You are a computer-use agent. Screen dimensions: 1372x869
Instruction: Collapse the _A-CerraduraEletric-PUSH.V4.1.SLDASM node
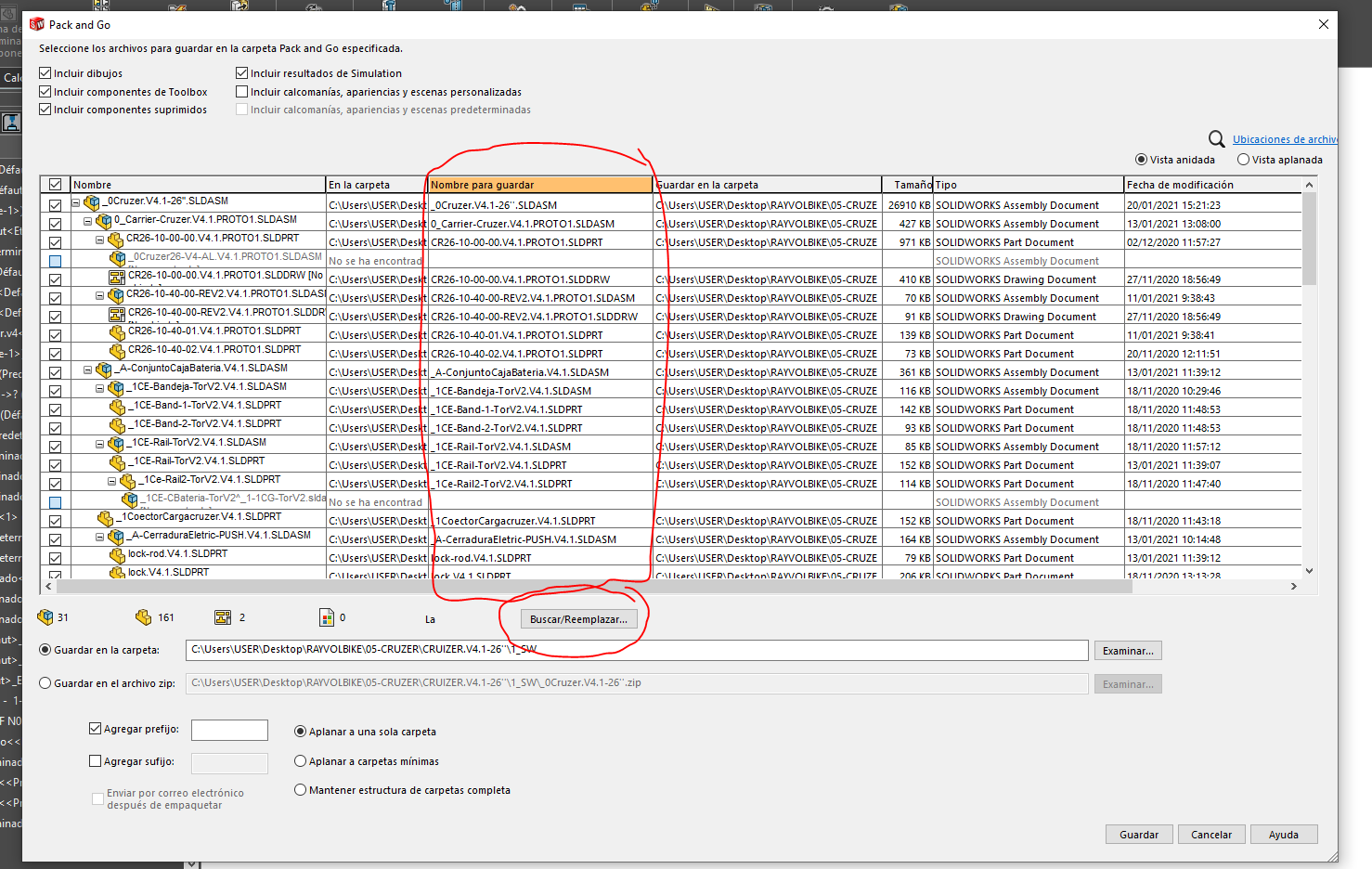point(100,537)
